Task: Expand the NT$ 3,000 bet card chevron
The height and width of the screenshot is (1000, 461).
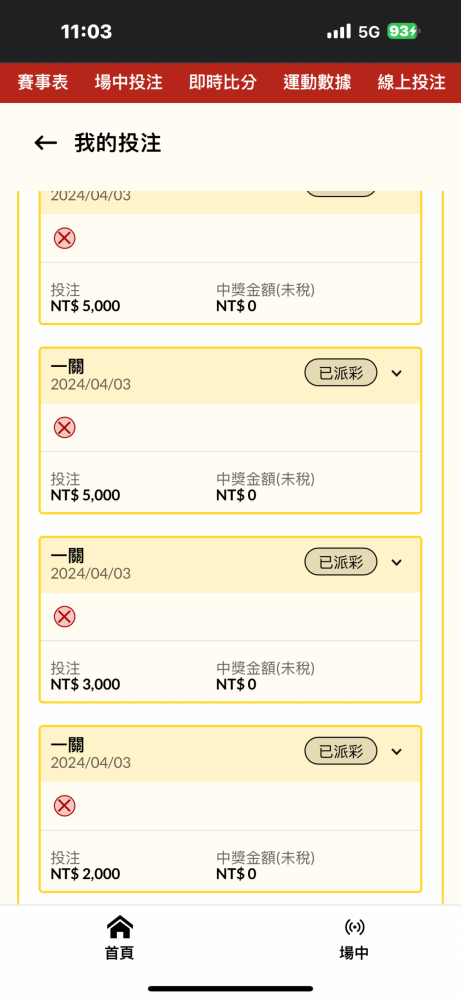Action: [397, 562]
